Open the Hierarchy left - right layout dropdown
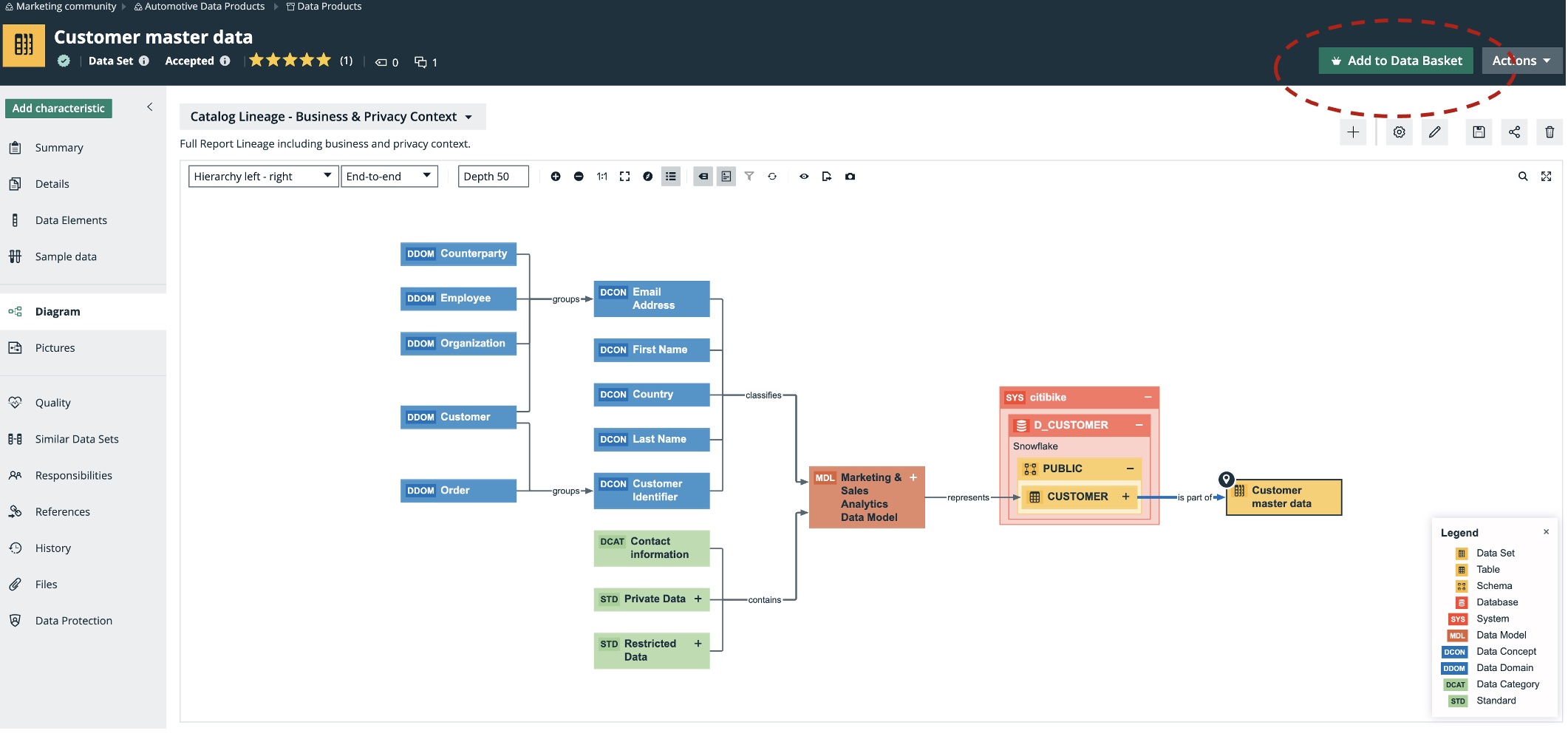Screen dimensions: 1568x739 [x=263, y=177]
